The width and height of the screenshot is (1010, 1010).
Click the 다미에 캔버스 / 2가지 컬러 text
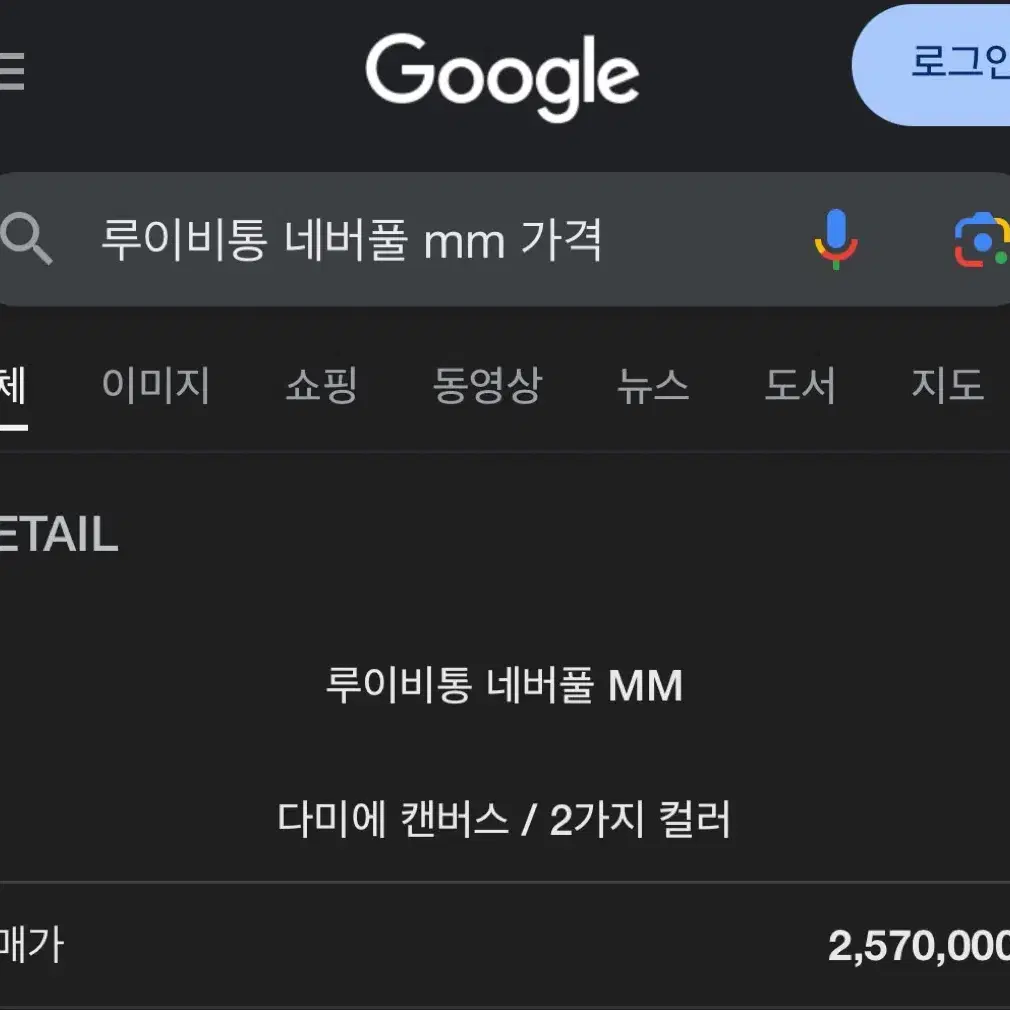504,819
